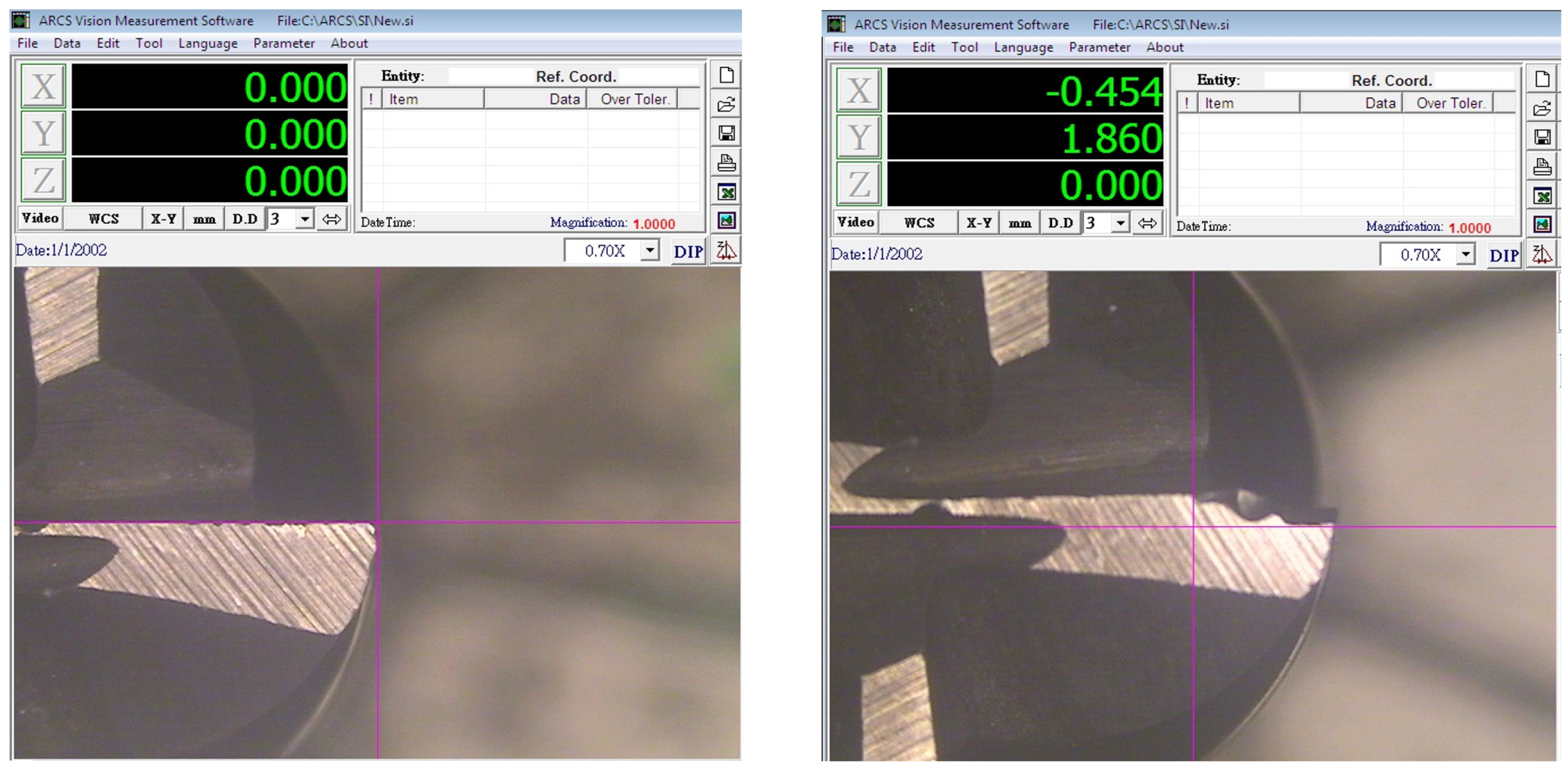Open the 0.70X magnification dropdown, left window
The width and height of the screenshot is (1568, 769).
click(x=650, y=250)
